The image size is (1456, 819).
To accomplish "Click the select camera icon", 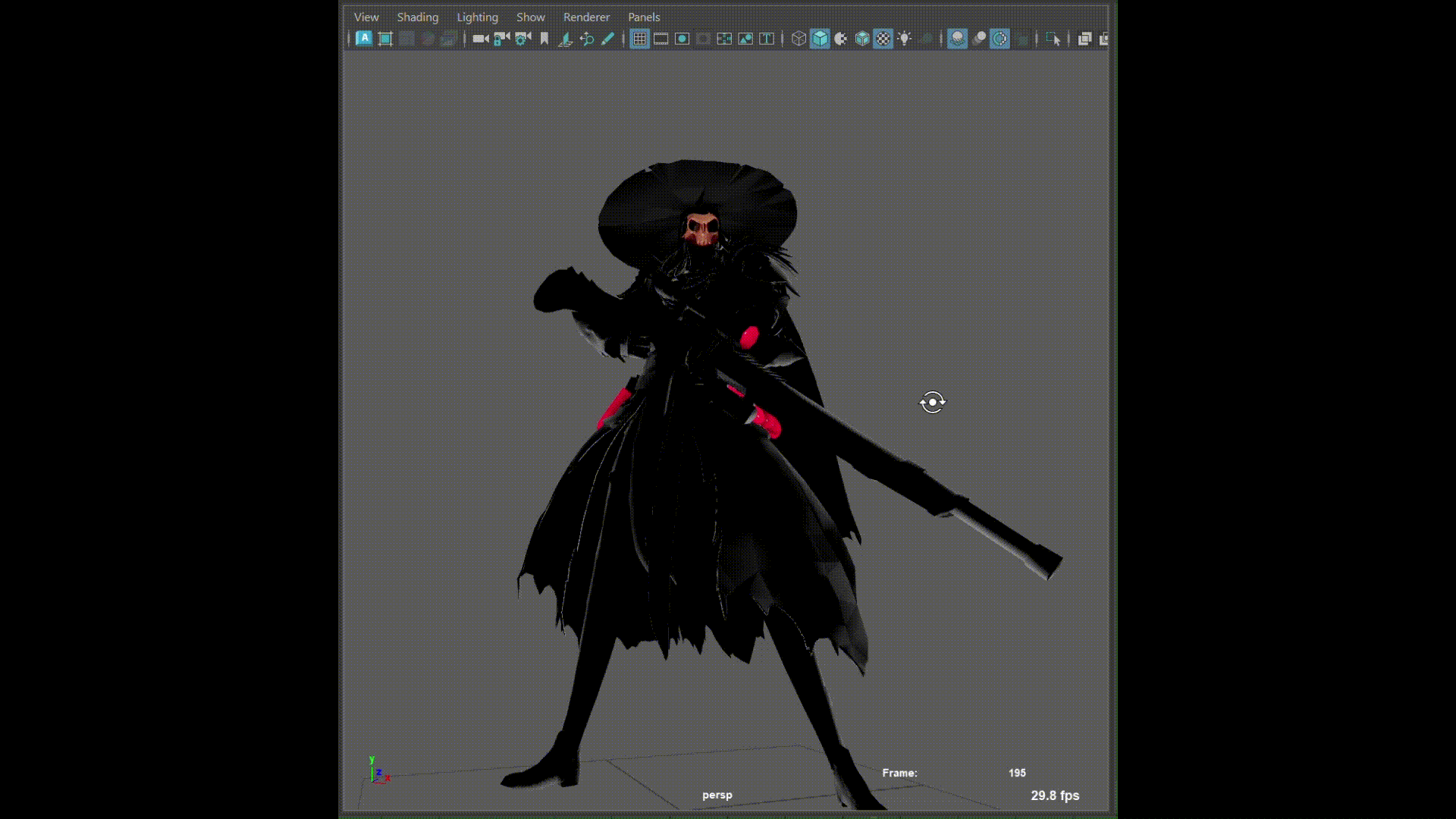I will [480, 39].
